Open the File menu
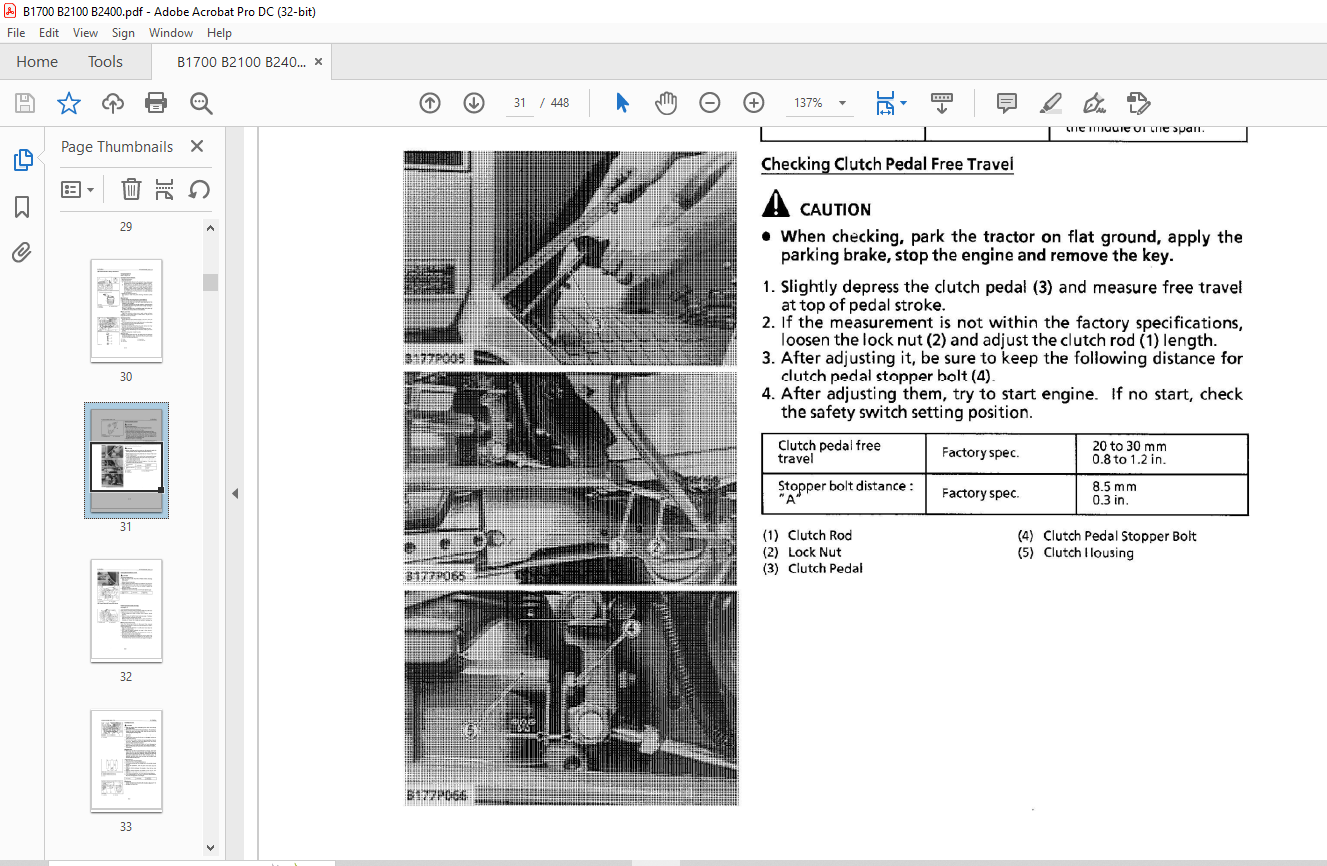Screen dimensions: 1327x866 [x=16, y=33]
